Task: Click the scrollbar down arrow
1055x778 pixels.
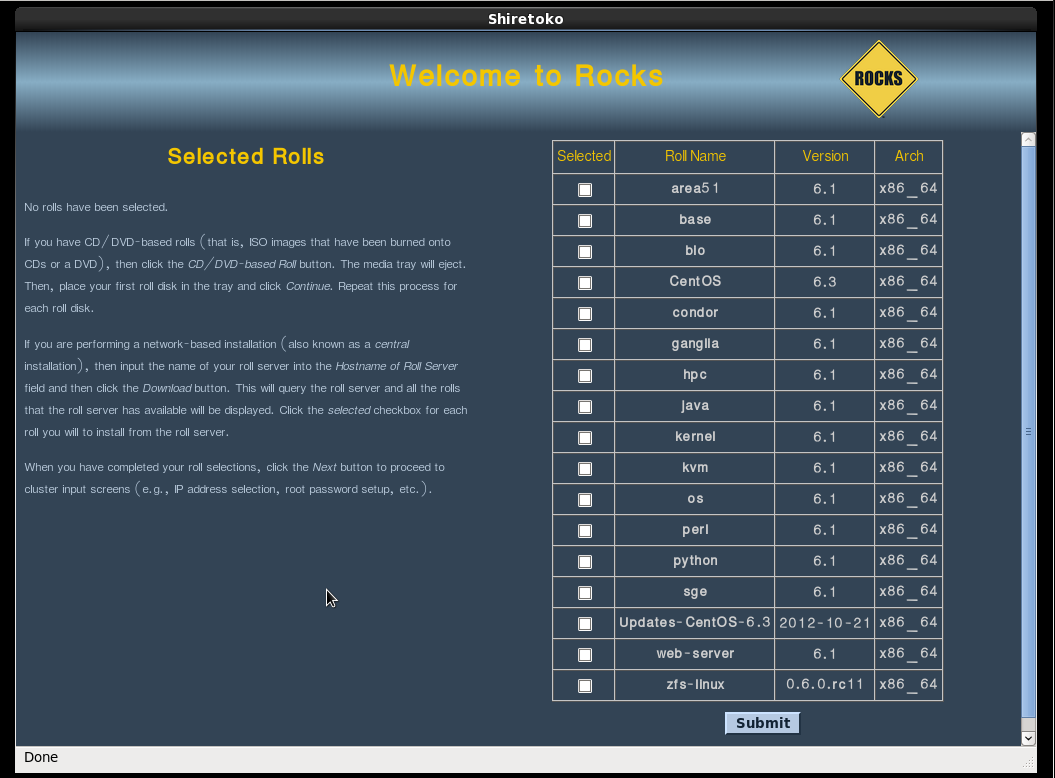Action: point(1028,738)
